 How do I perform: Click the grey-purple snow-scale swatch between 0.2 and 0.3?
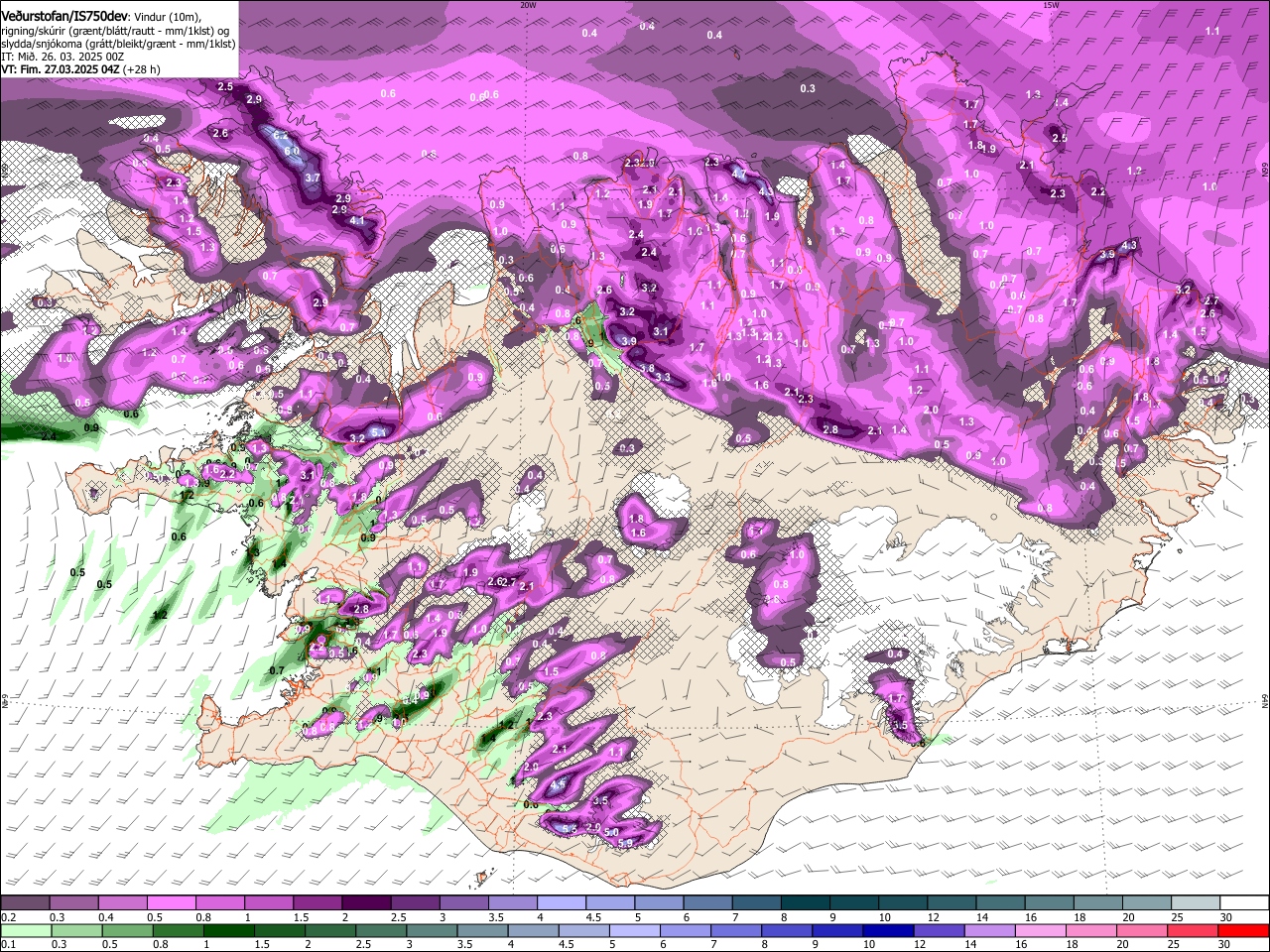coord(25,902)
